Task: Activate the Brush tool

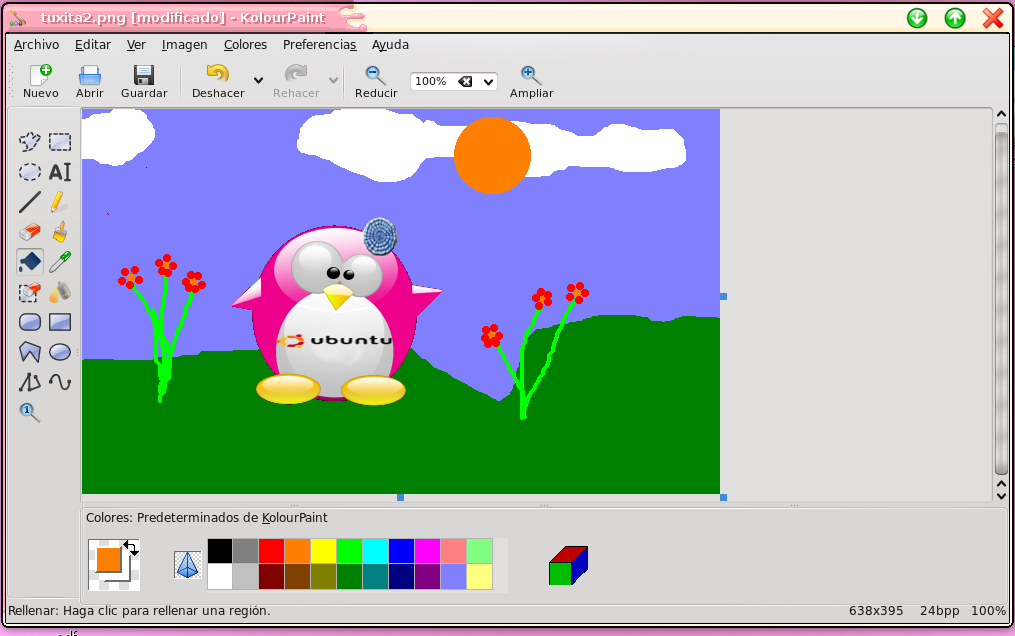Action: [x=60, y=233]
